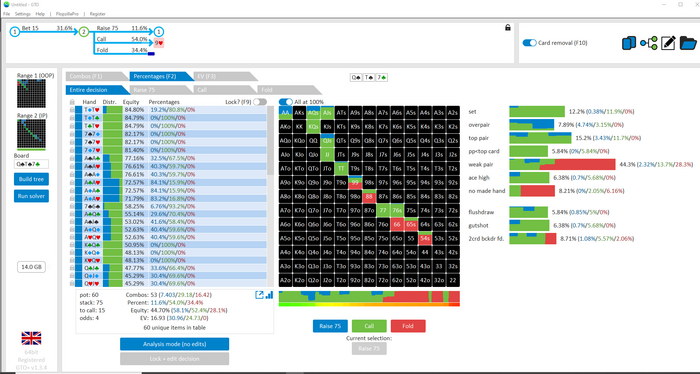
Task: Click the Lock + edit decision button
Action: [175, 359]
